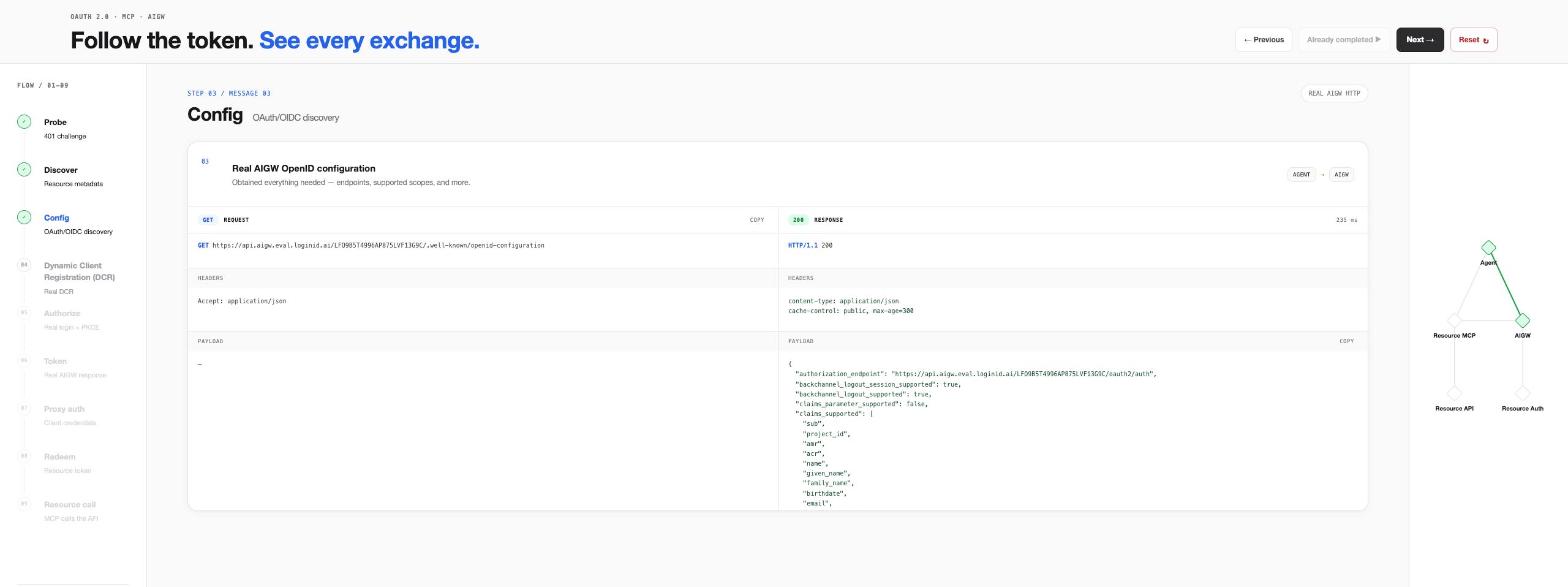This screenshot has height=587, width=1568.
Task: Click the 'Real AIGW OpenID configuration' title
Action: pyautogui.click(x=304, y=168)
